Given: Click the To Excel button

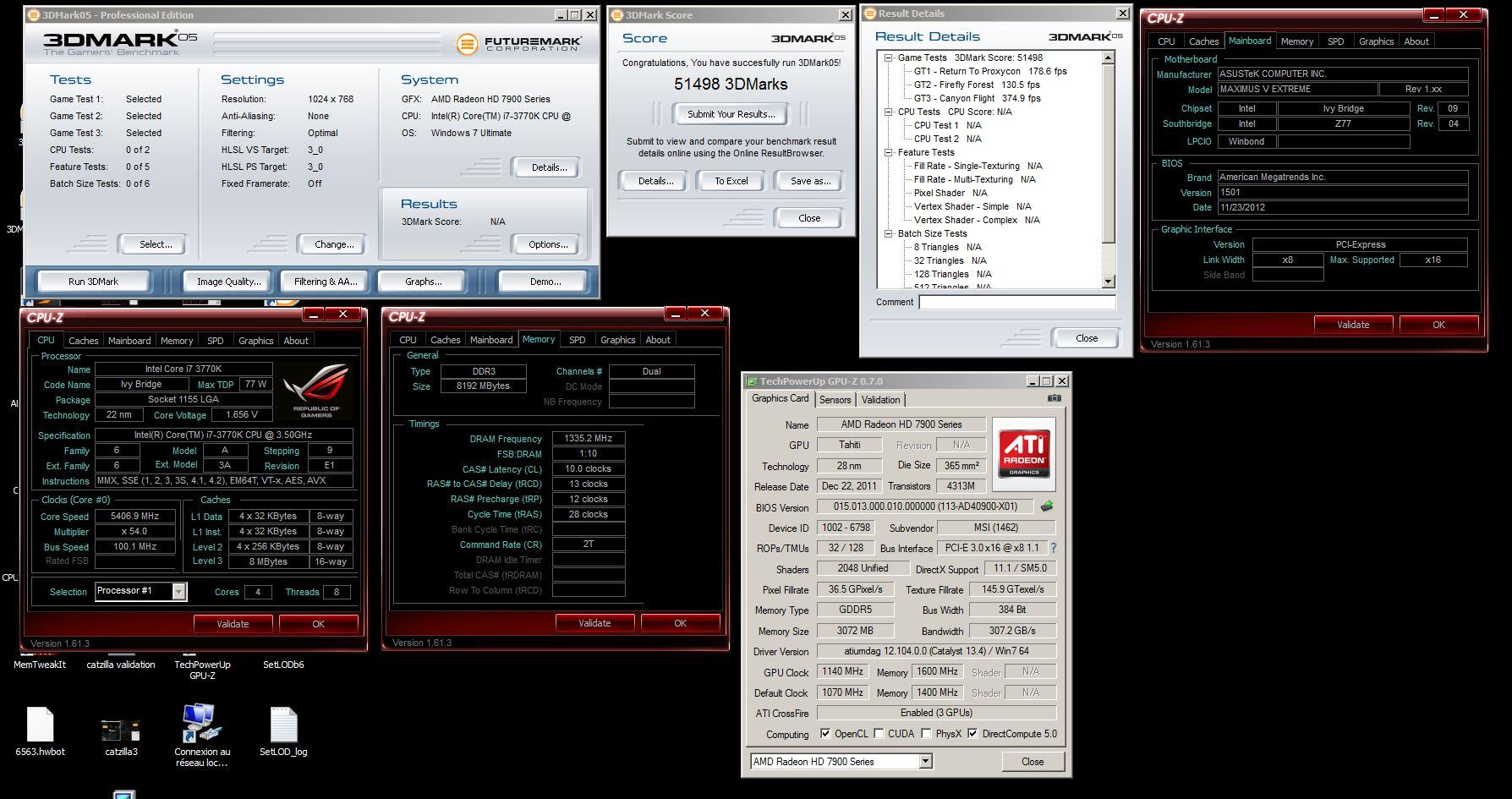Looking at the screenshot, I should (731, 181).
